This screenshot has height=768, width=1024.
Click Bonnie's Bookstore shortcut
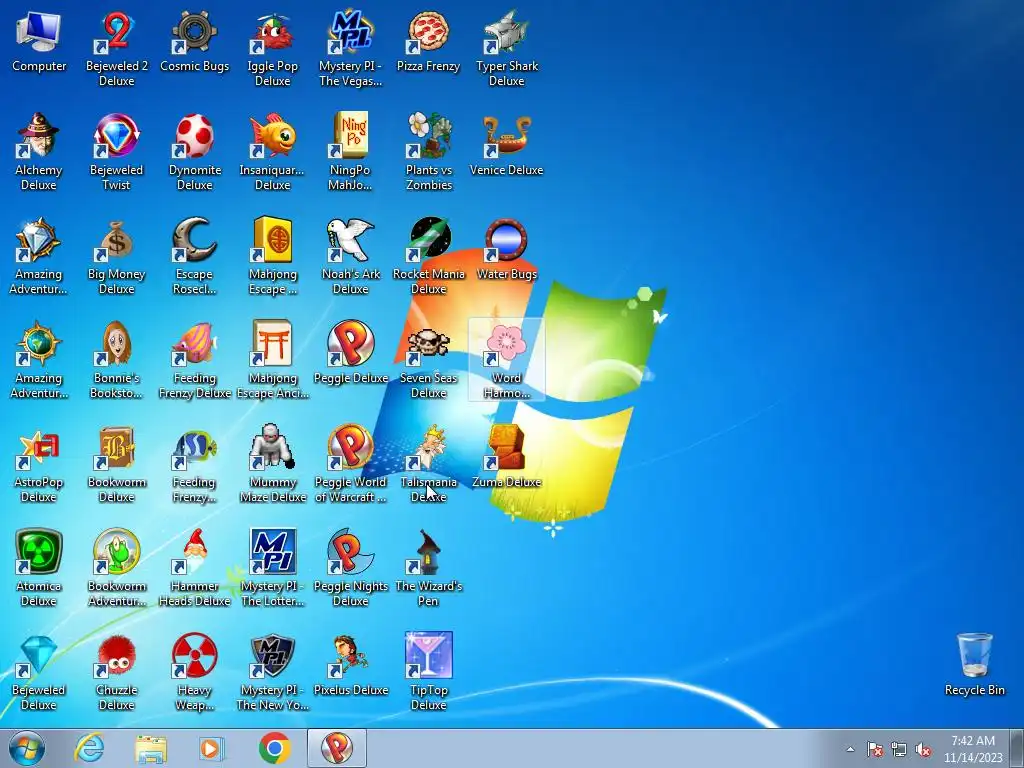(x=116, y=360)
